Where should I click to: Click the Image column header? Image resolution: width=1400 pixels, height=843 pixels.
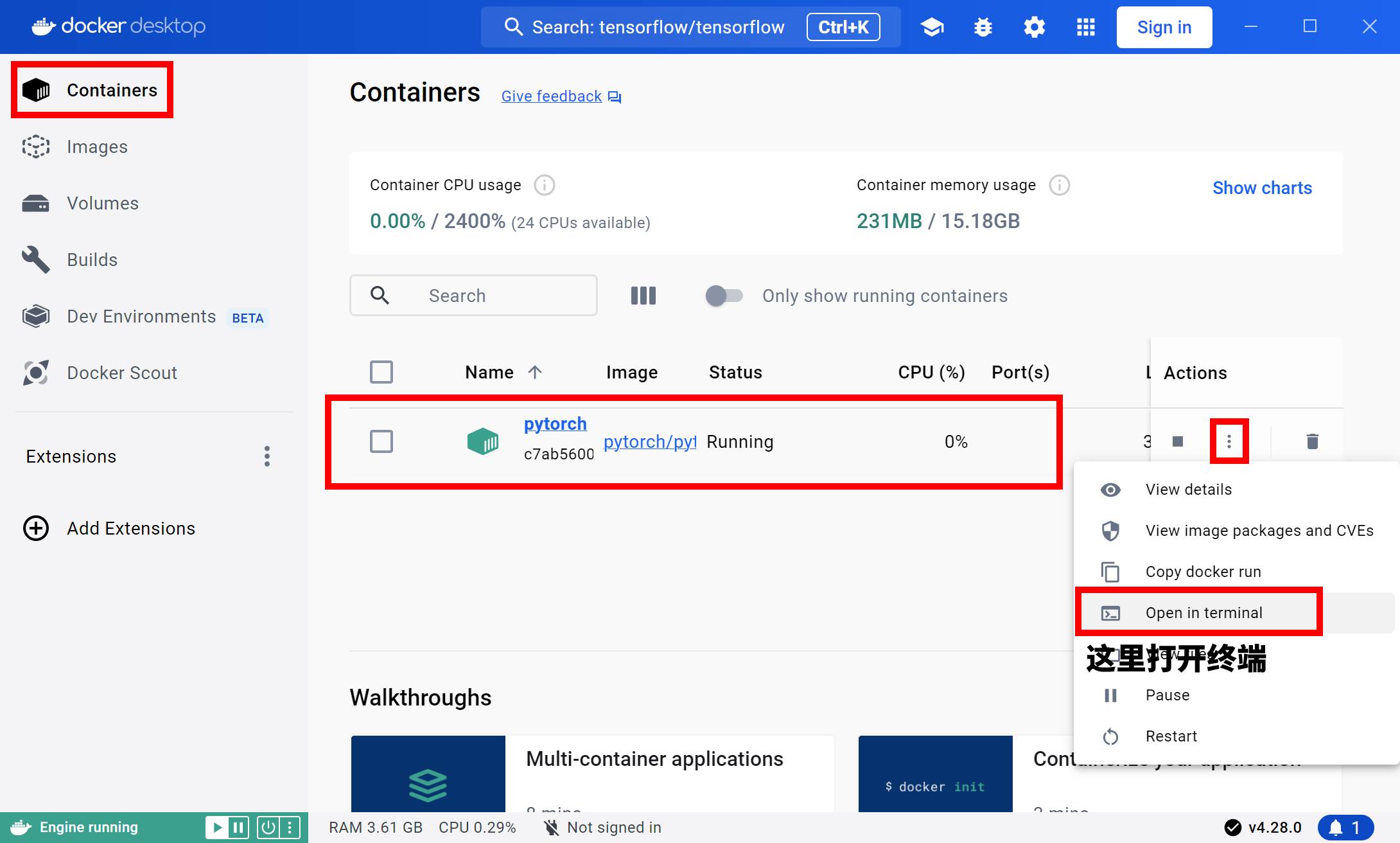click(632, 372)
